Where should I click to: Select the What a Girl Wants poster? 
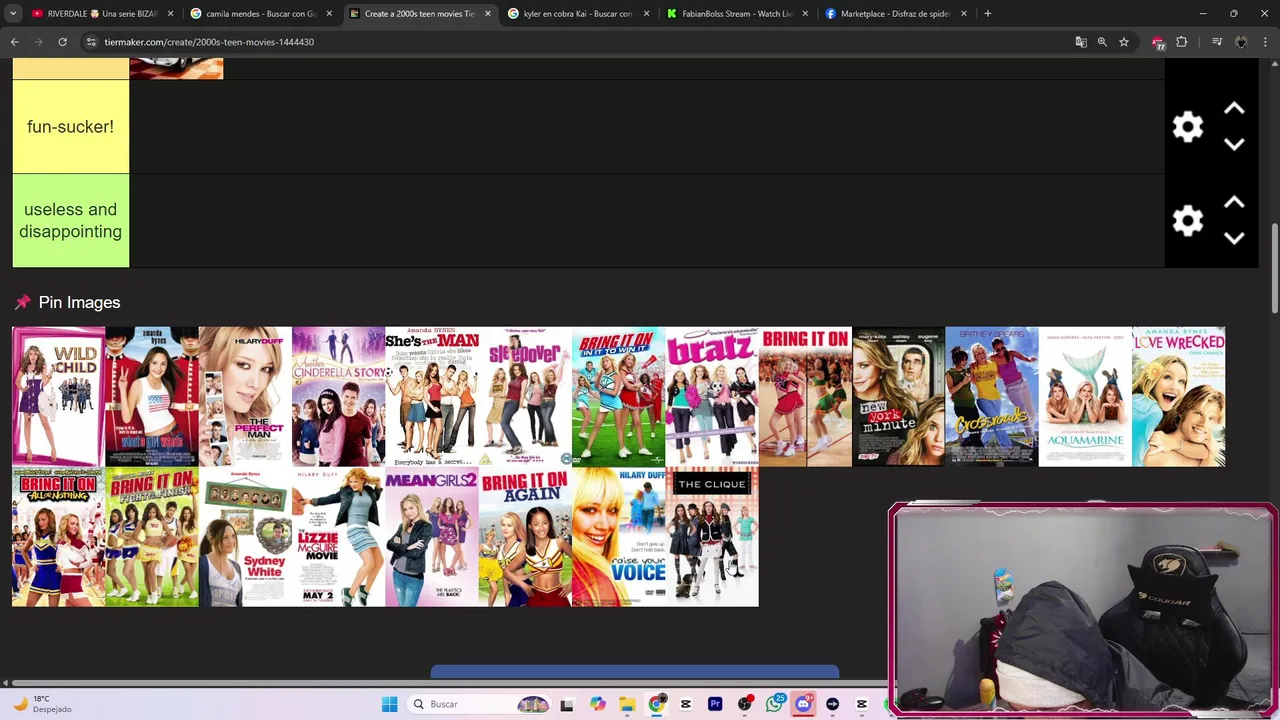click(x=152, y=396)
